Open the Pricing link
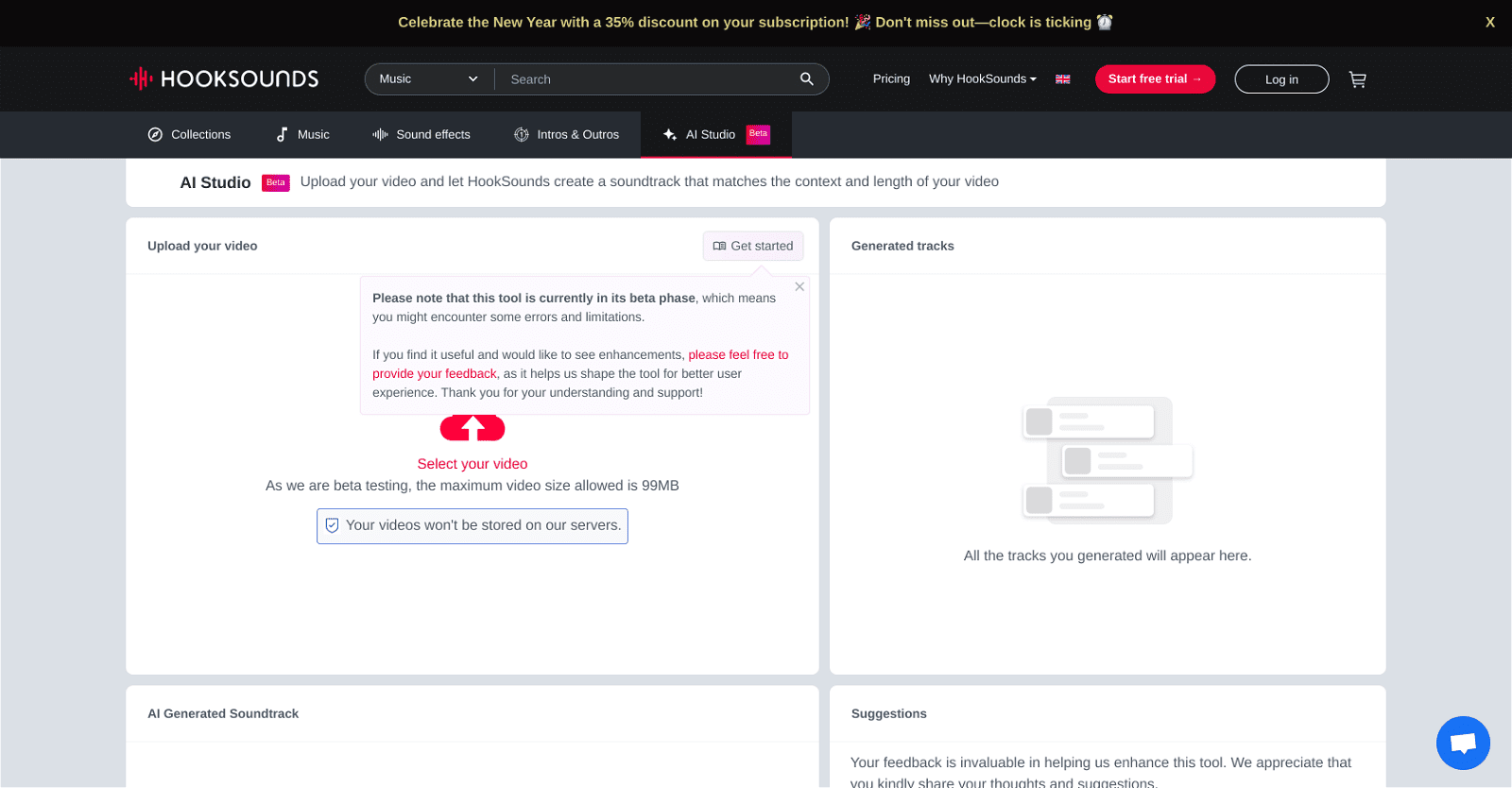This screenshot has height=788, width=1512. pos(891,79)
